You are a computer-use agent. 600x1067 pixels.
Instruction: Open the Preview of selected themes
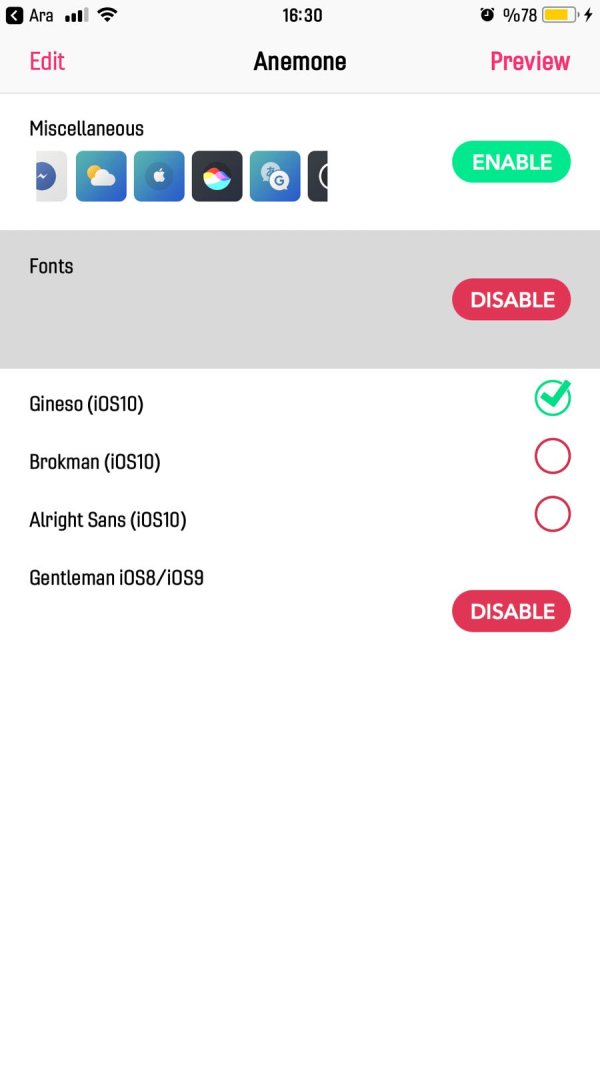[530, 61]
